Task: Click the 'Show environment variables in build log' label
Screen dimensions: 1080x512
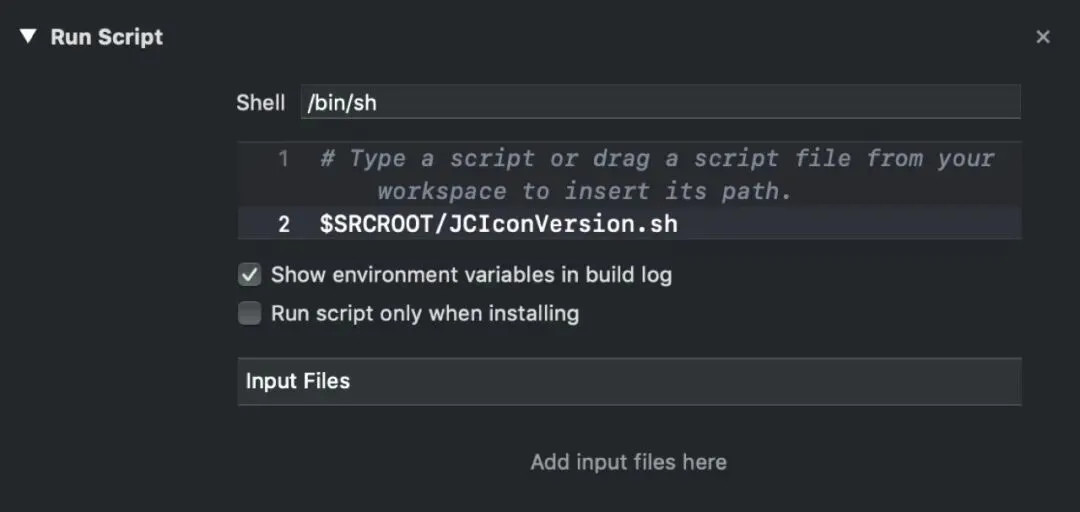Action: [x=471, y=274]
